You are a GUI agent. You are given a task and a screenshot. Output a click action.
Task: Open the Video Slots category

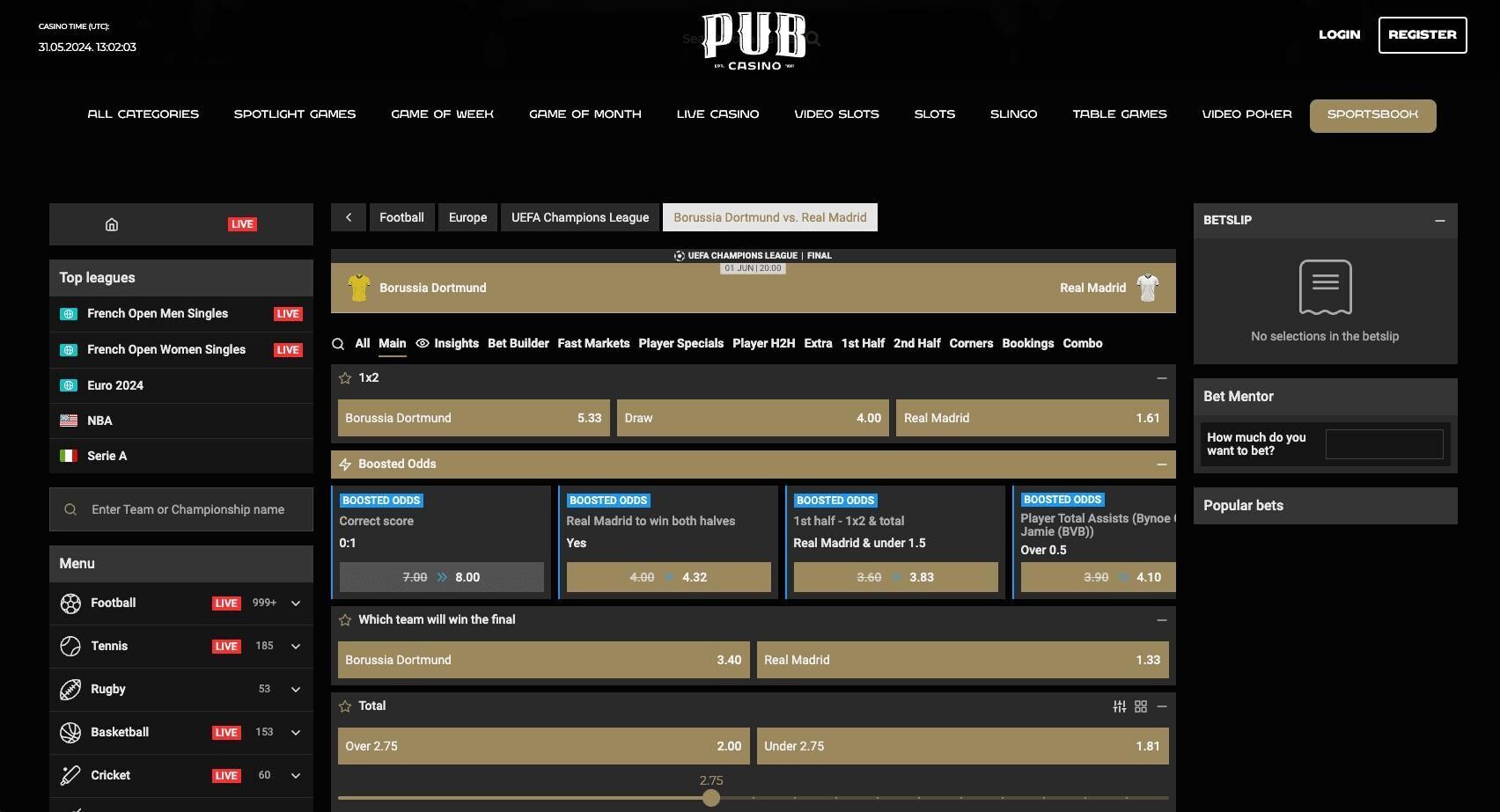[836, 114]
